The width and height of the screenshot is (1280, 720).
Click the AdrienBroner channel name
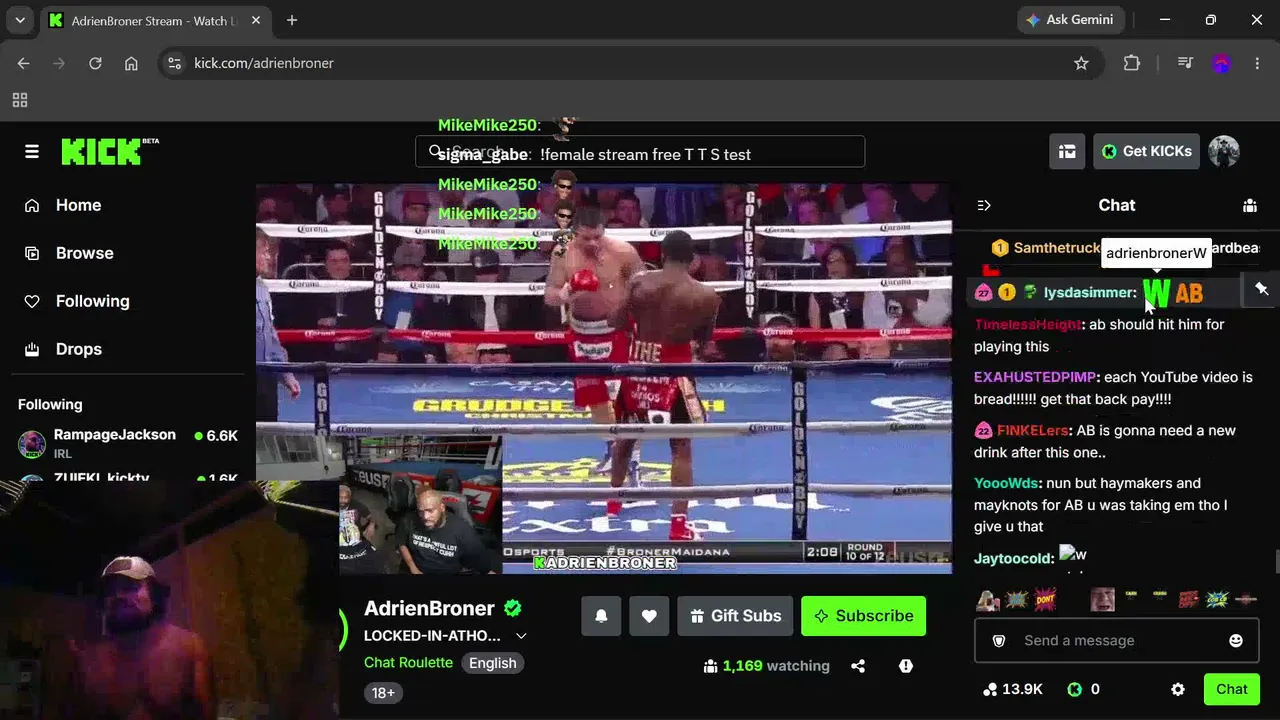coord(429,608)
